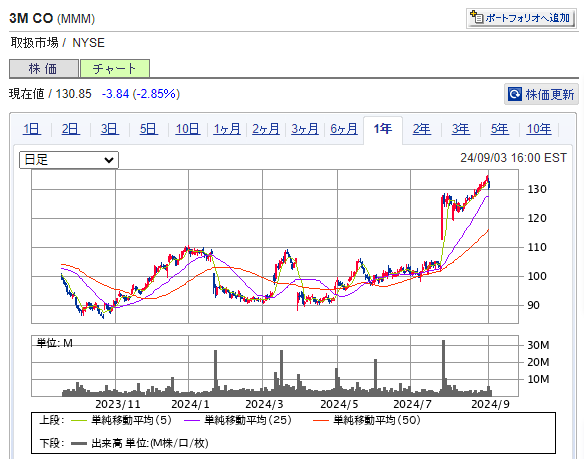Select the active 1年 range tab

tap(383, 129)
